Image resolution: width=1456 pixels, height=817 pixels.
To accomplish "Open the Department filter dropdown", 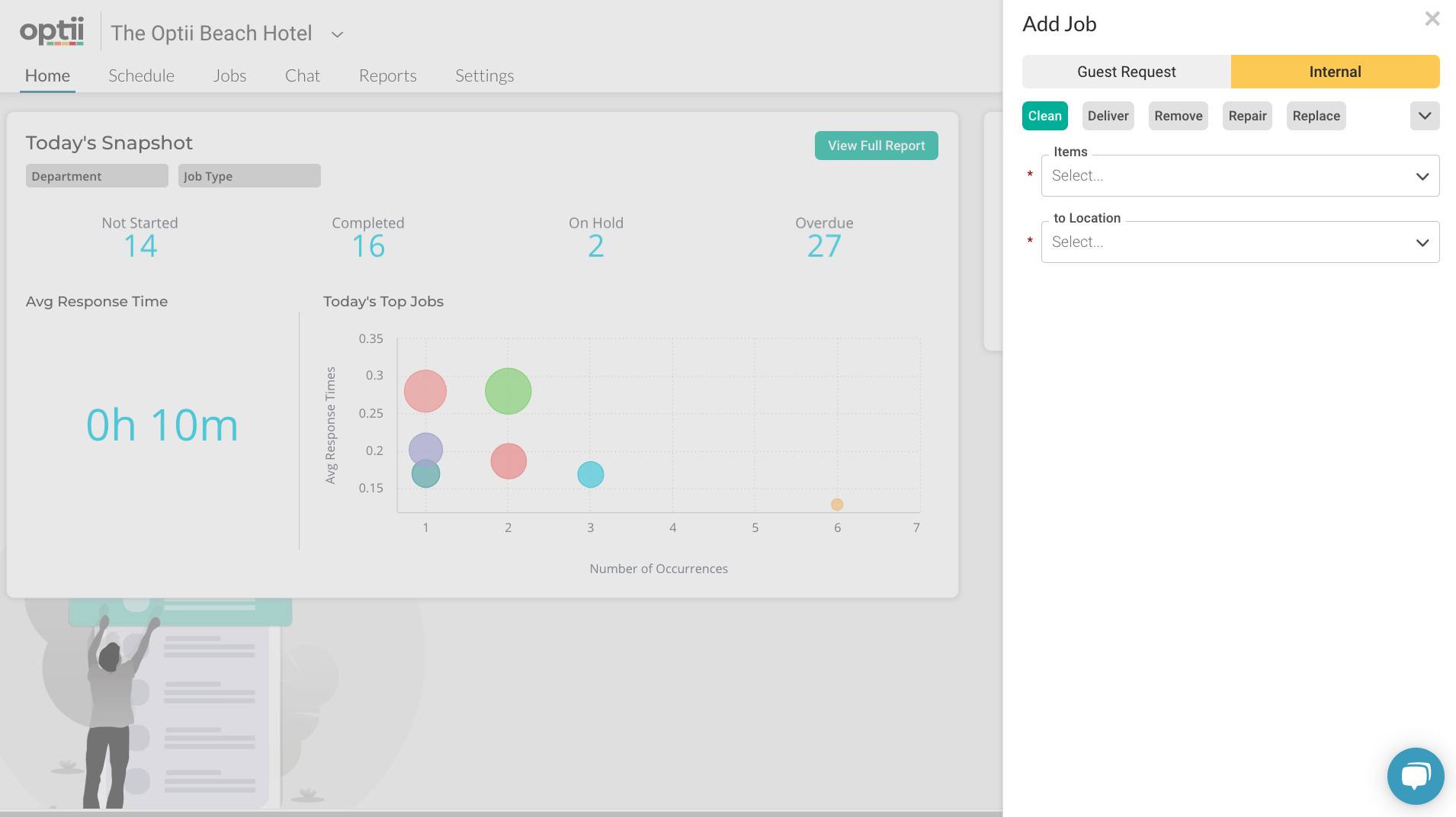I will pos(97,176).
